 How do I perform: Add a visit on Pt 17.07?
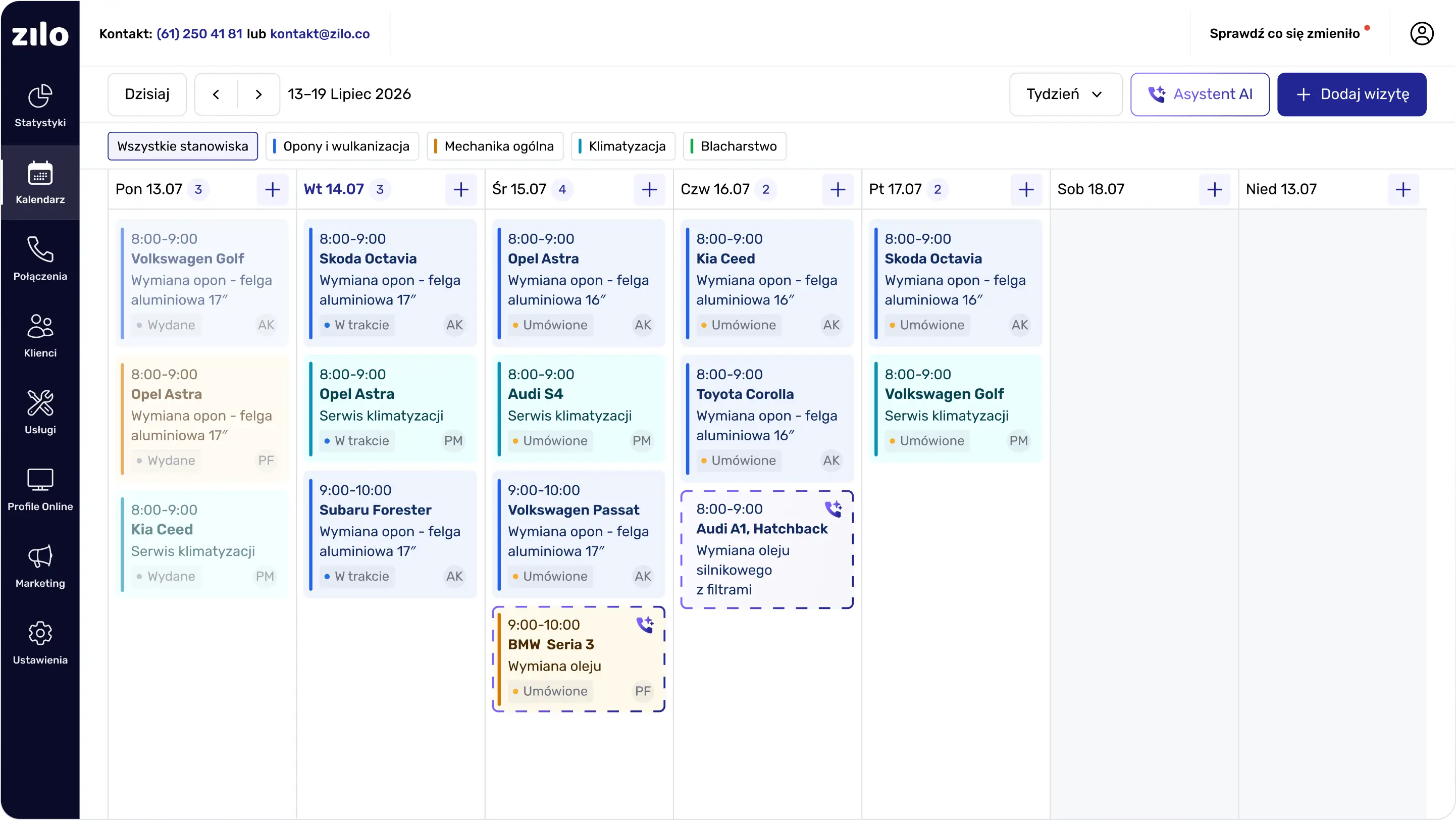[1026, 189]
